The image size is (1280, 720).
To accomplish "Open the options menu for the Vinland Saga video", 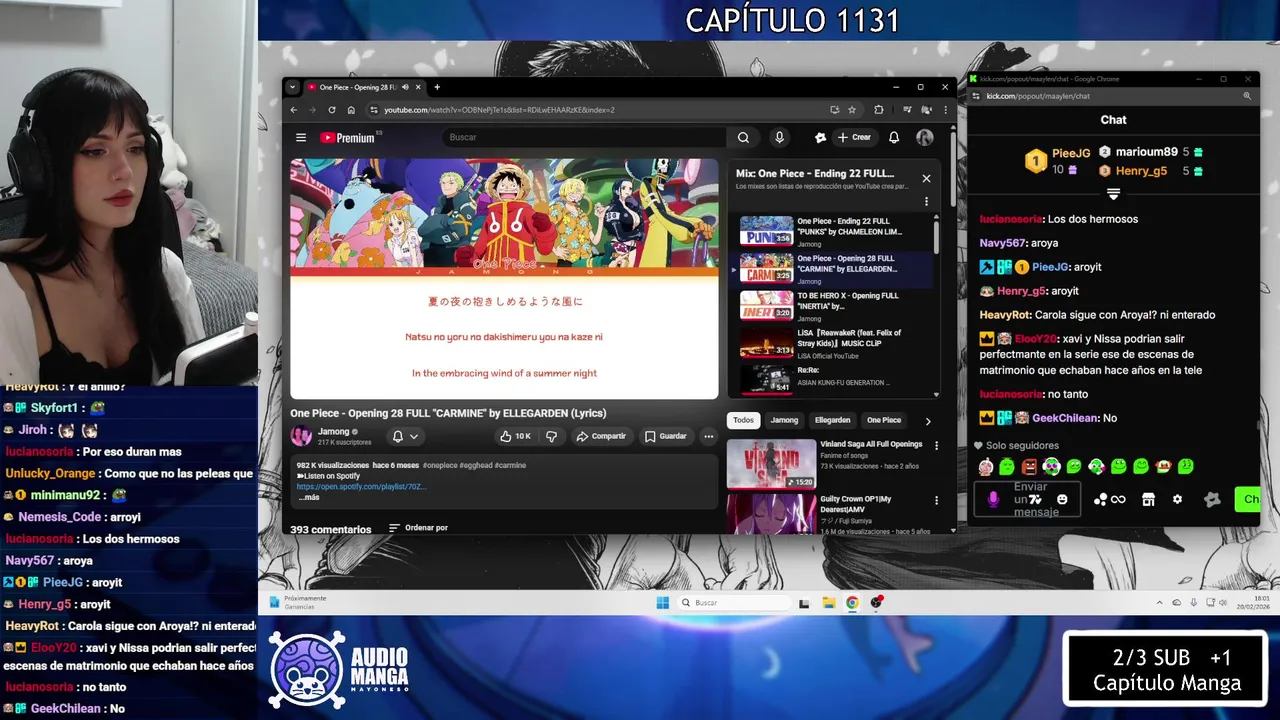I will [936, 445].
